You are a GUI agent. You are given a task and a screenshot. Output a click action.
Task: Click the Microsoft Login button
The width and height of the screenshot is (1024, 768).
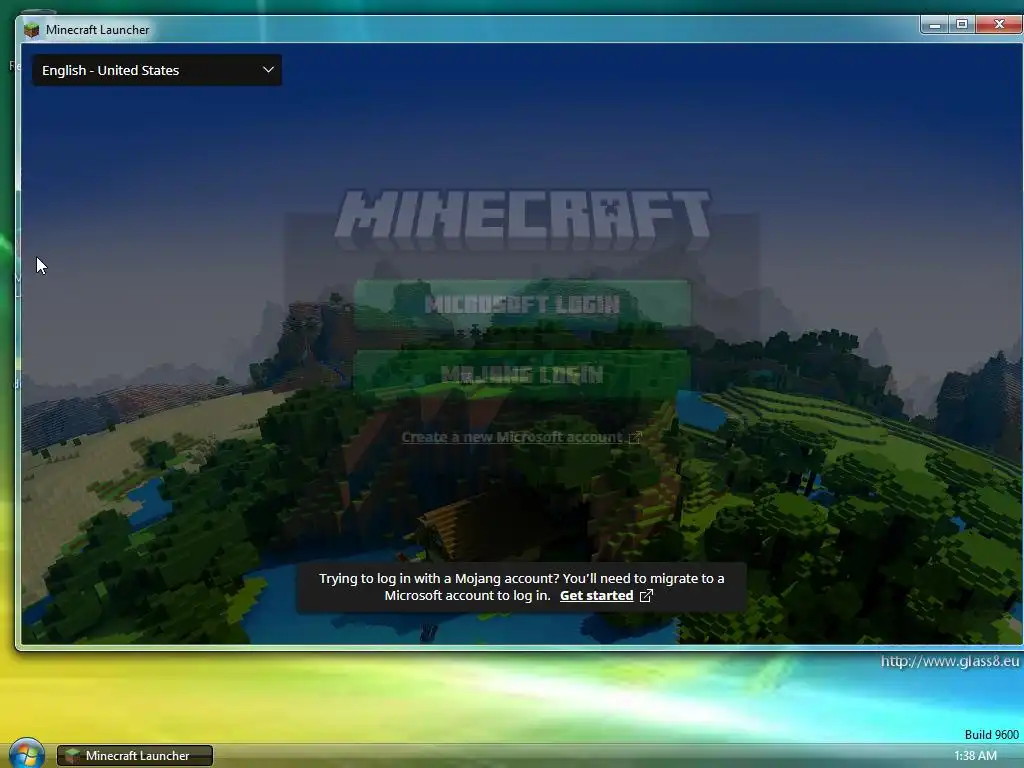click(522, 304)
